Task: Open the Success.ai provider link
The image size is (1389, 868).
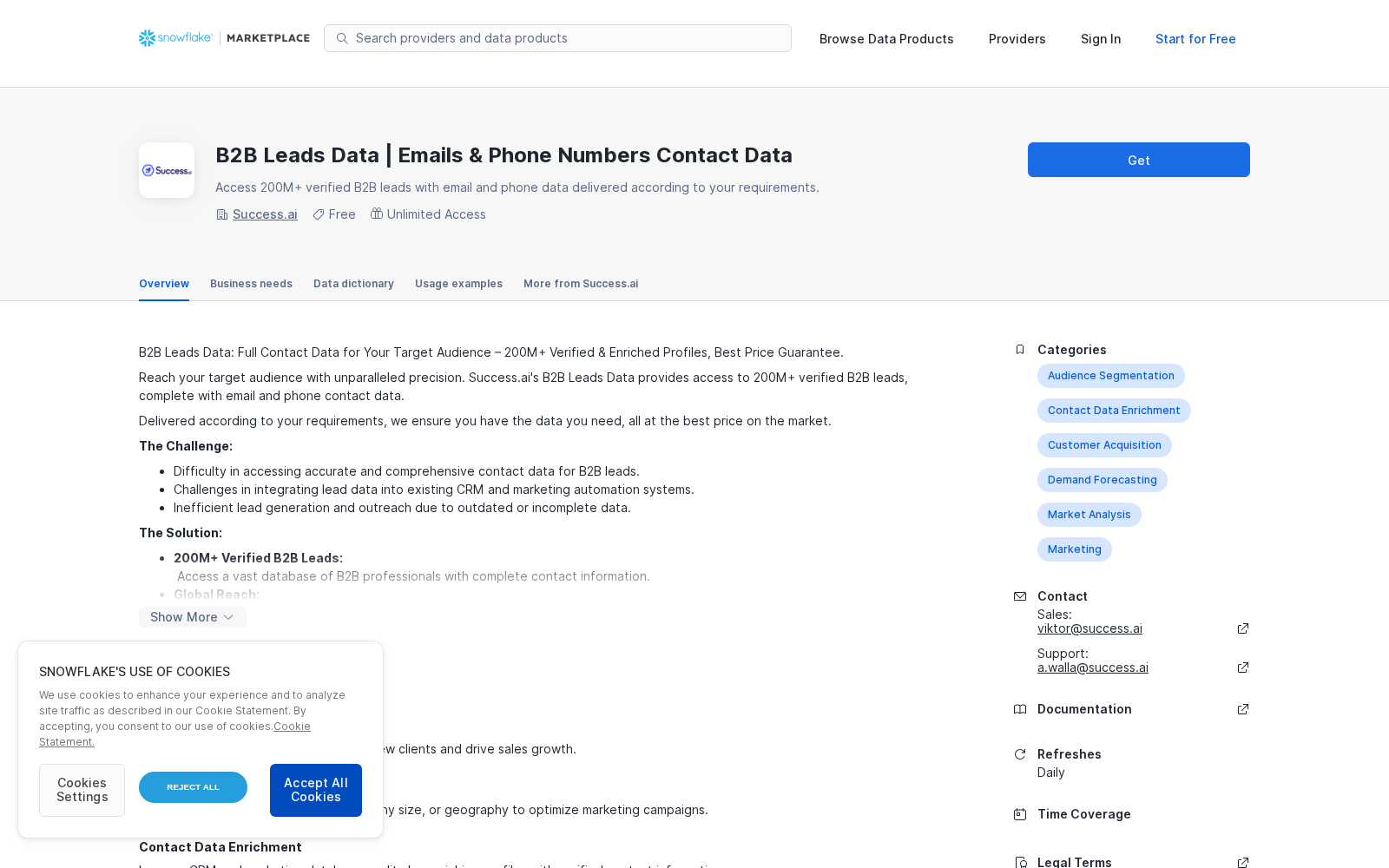Action: [x=265, y=214]
